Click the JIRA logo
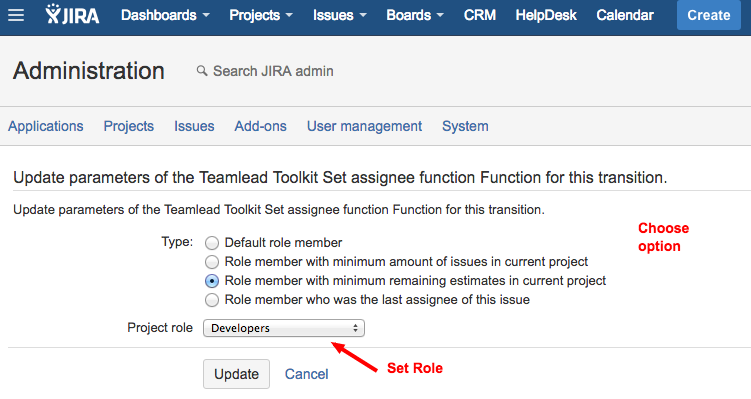Screen dimensions: 751x399 click(x=72, y=14)
